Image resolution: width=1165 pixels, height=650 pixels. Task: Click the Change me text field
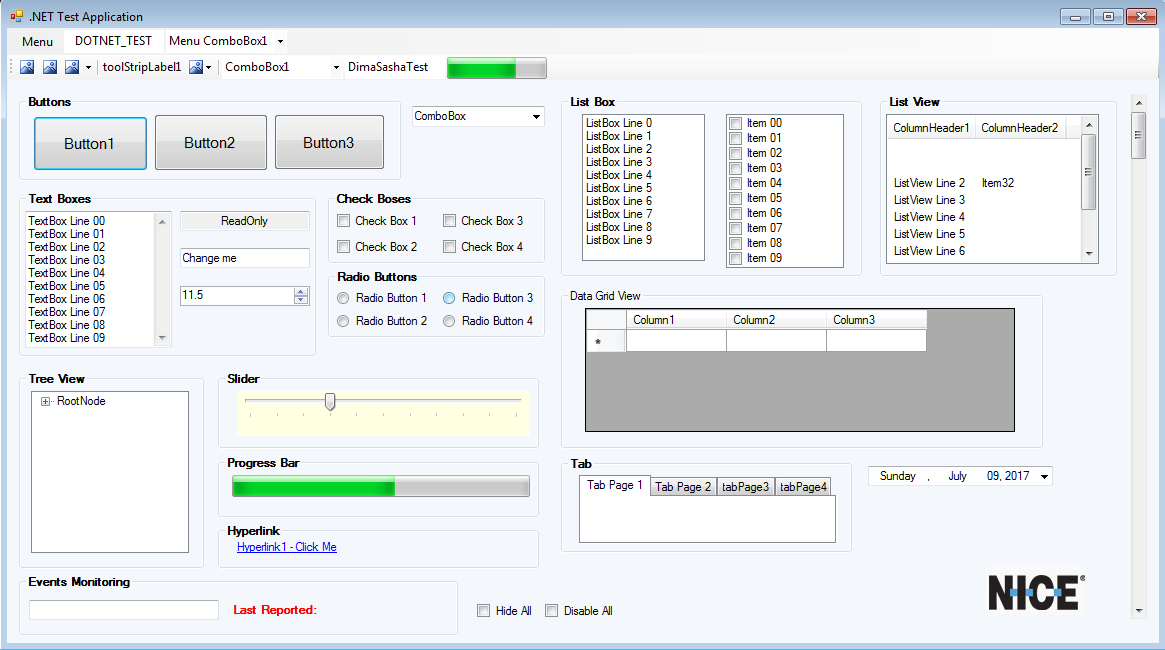click(x=244, y=258)
